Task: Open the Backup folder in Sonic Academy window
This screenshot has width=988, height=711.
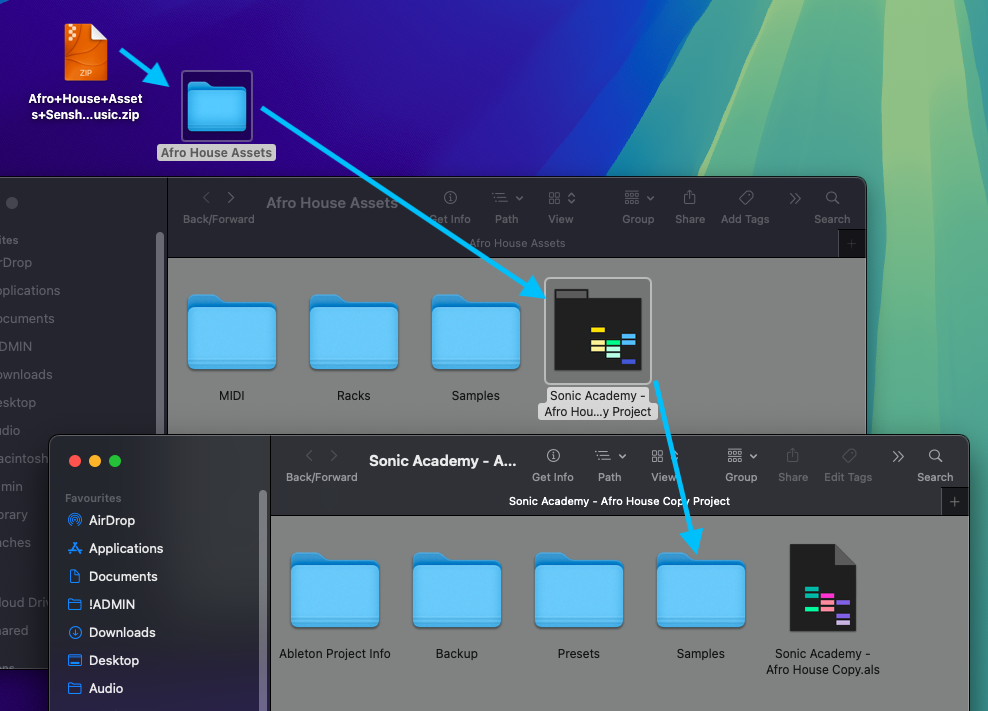Action: pos(457,590)
